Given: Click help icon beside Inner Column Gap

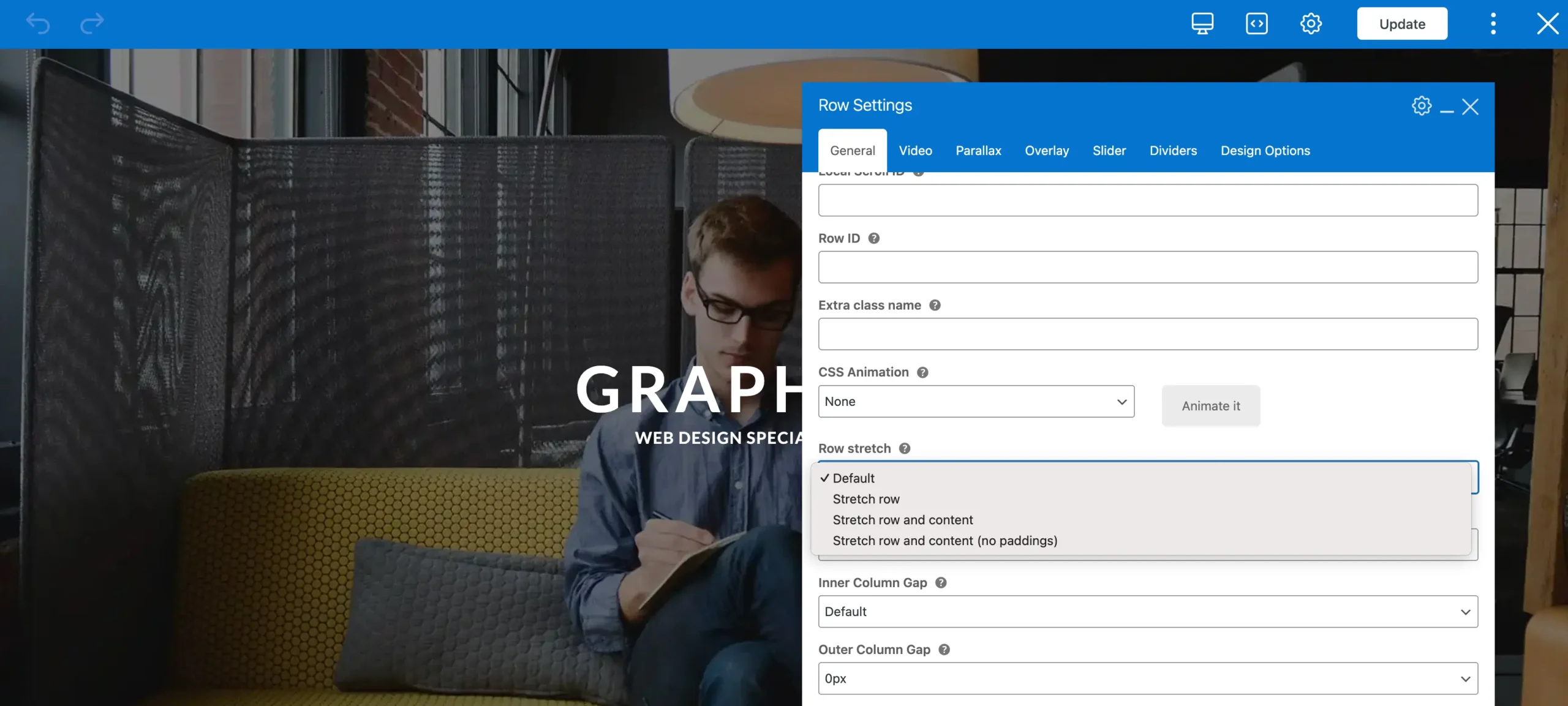Looking at the screenshot, I should (x=941, y=583).
